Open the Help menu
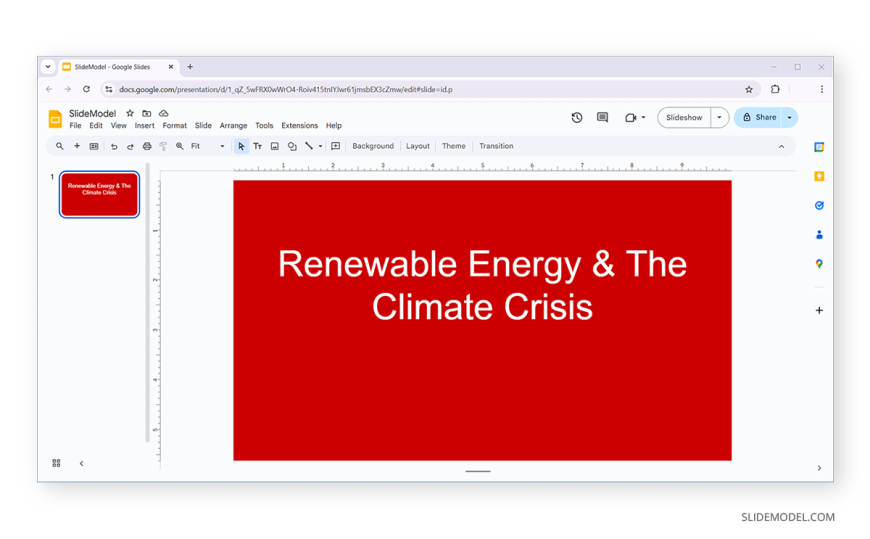This screenshot has width=870, height=539. point(333,126)
